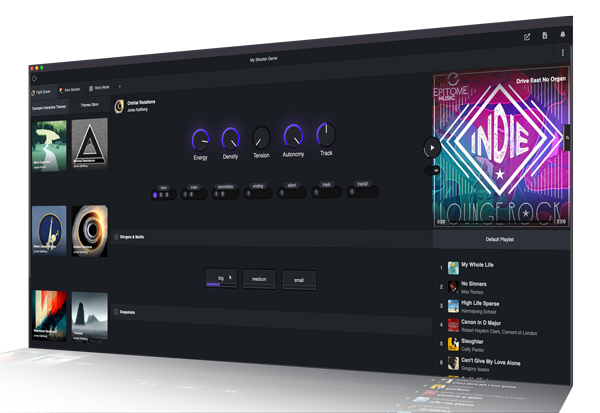Viewport: 600px width, 413px height.
Task: Open notifications with the bell icon
Action: [562, 34]
